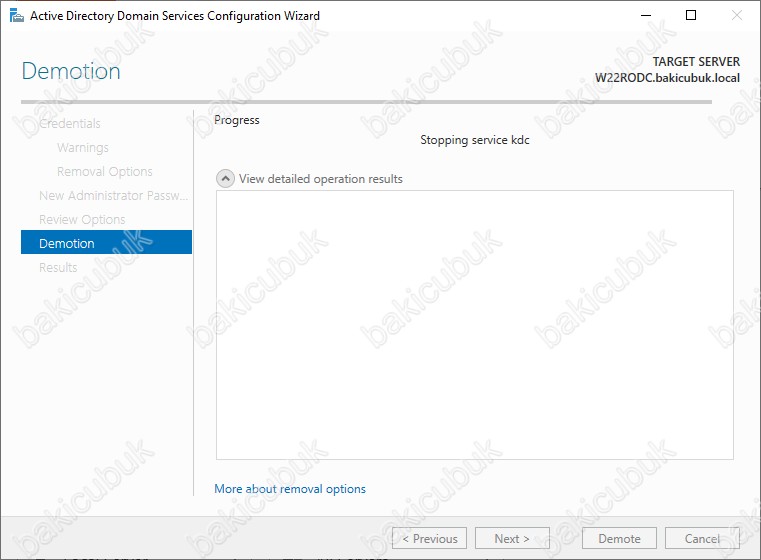Click the Next button
The height and width of the screenshot is (560, 761).
coord(512,538)
